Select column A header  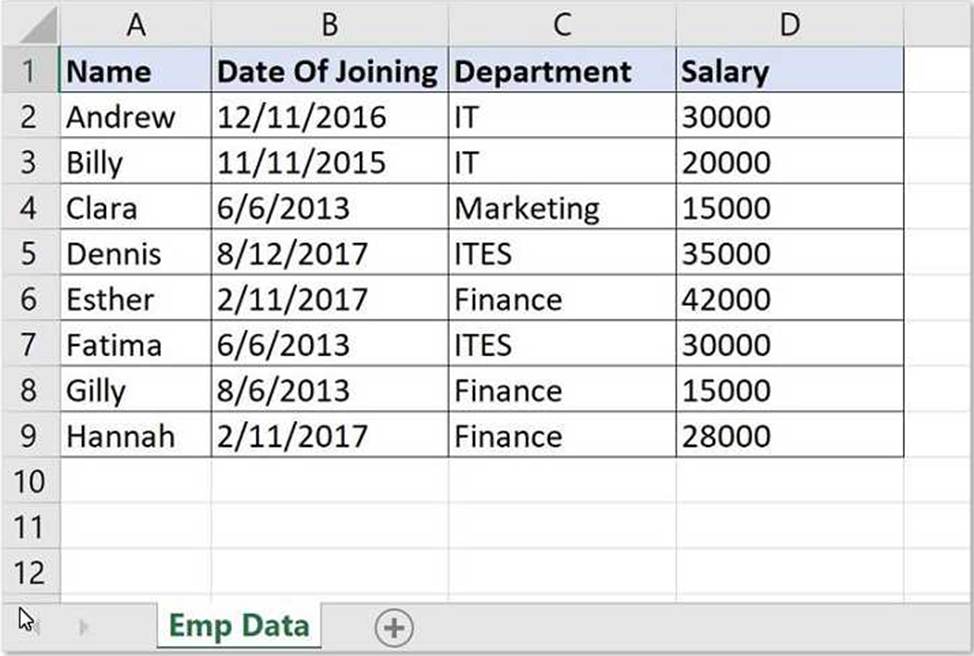point(136,25)
